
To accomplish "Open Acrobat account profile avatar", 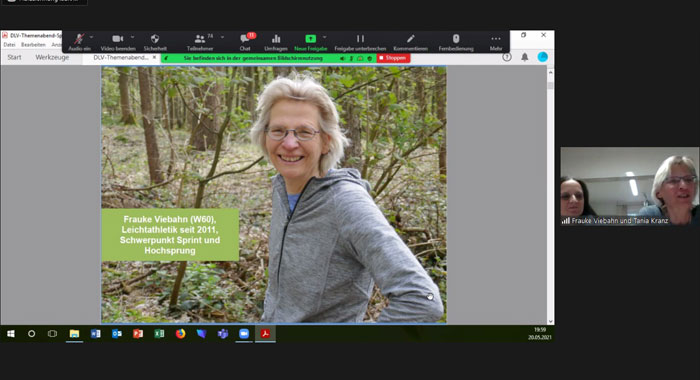I will coord(542,57).
